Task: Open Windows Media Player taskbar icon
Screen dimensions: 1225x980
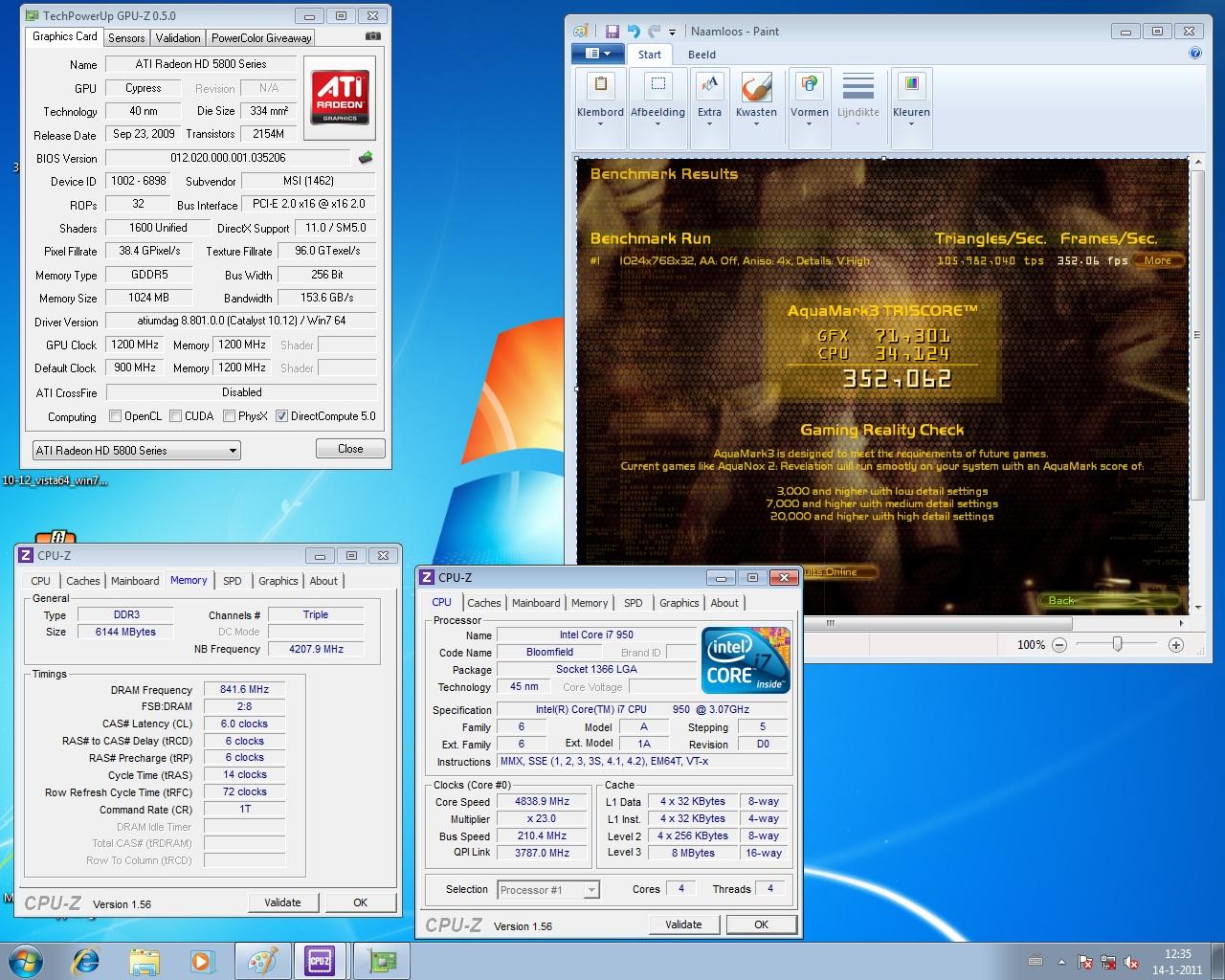Action: point(202,960)
